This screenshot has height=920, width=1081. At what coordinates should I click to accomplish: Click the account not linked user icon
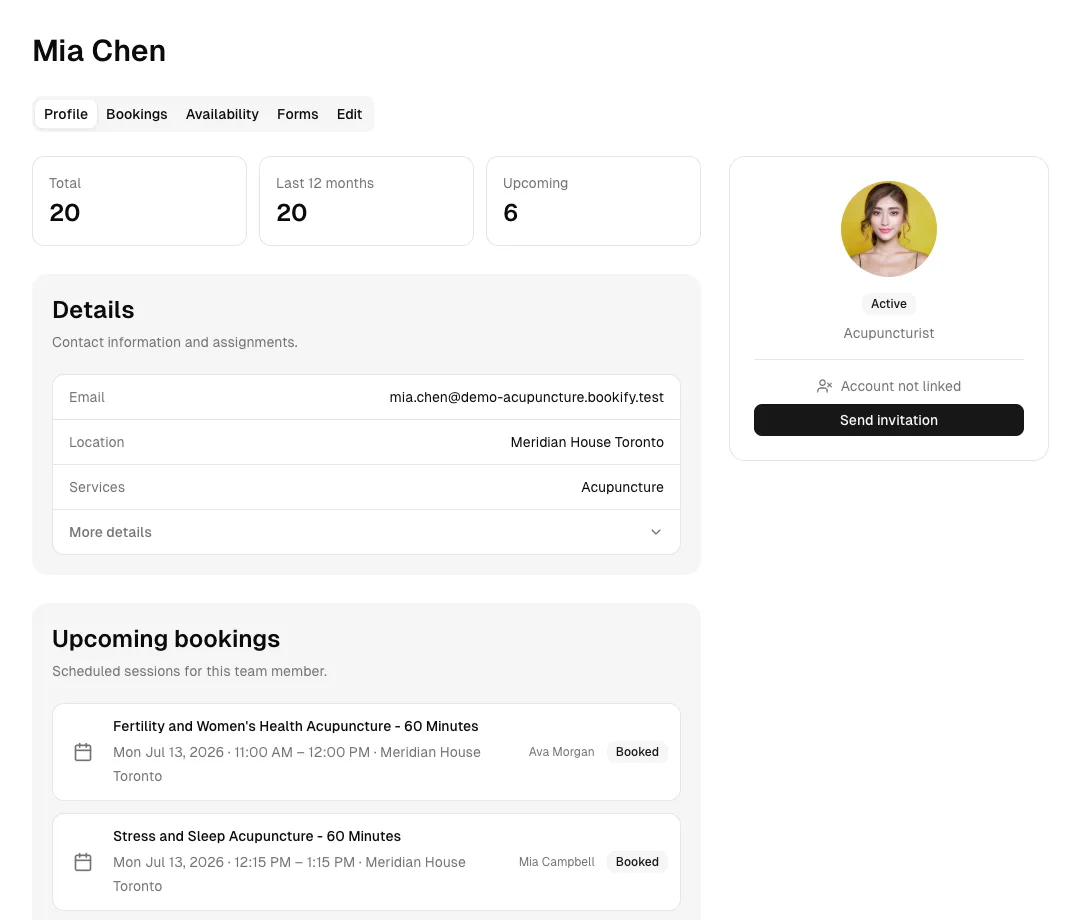point(824,386)
